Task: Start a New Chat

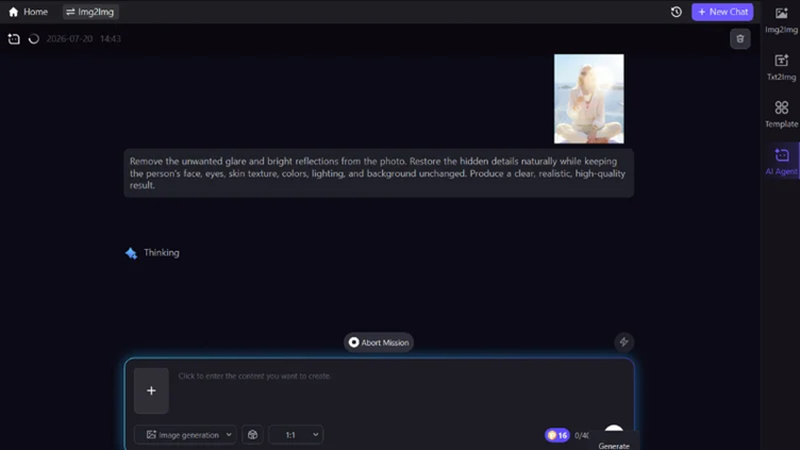Action: (x=722, y=12)
